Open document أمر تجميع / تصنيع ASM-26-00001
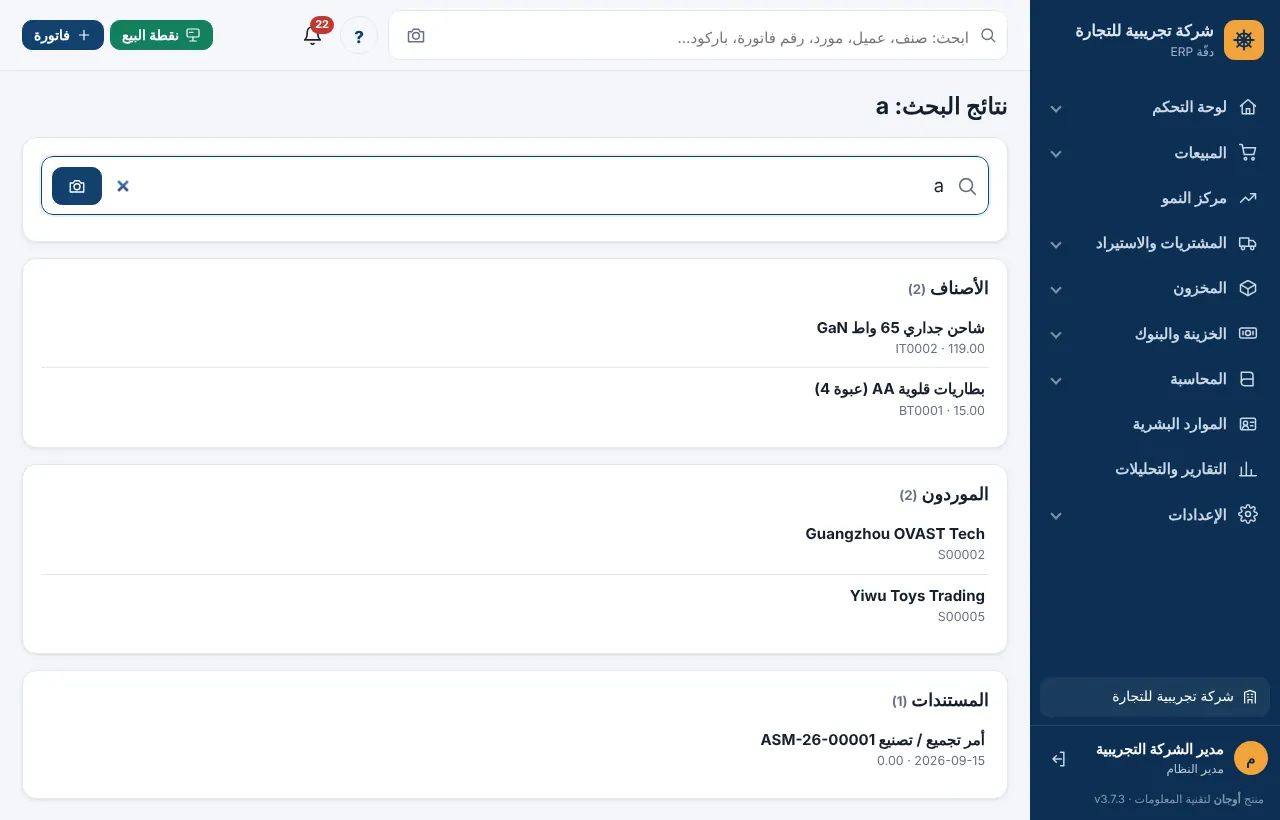 click(x=515, y=749)
